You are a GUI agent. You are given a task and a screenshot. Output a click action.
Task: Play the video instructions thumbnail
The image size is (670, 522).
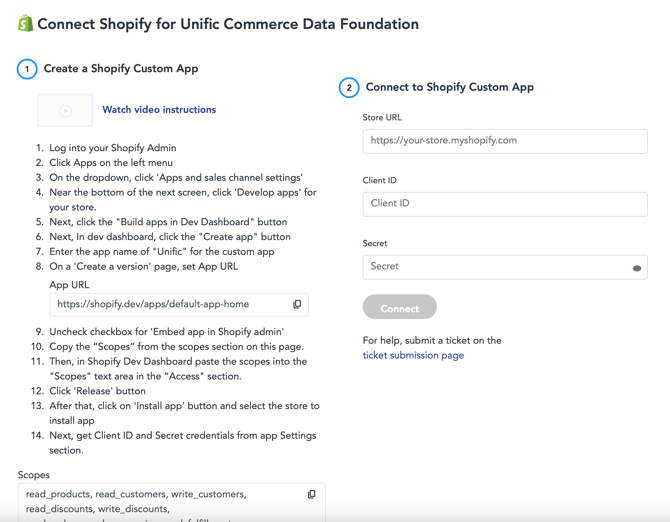click(x=65, y=111)
